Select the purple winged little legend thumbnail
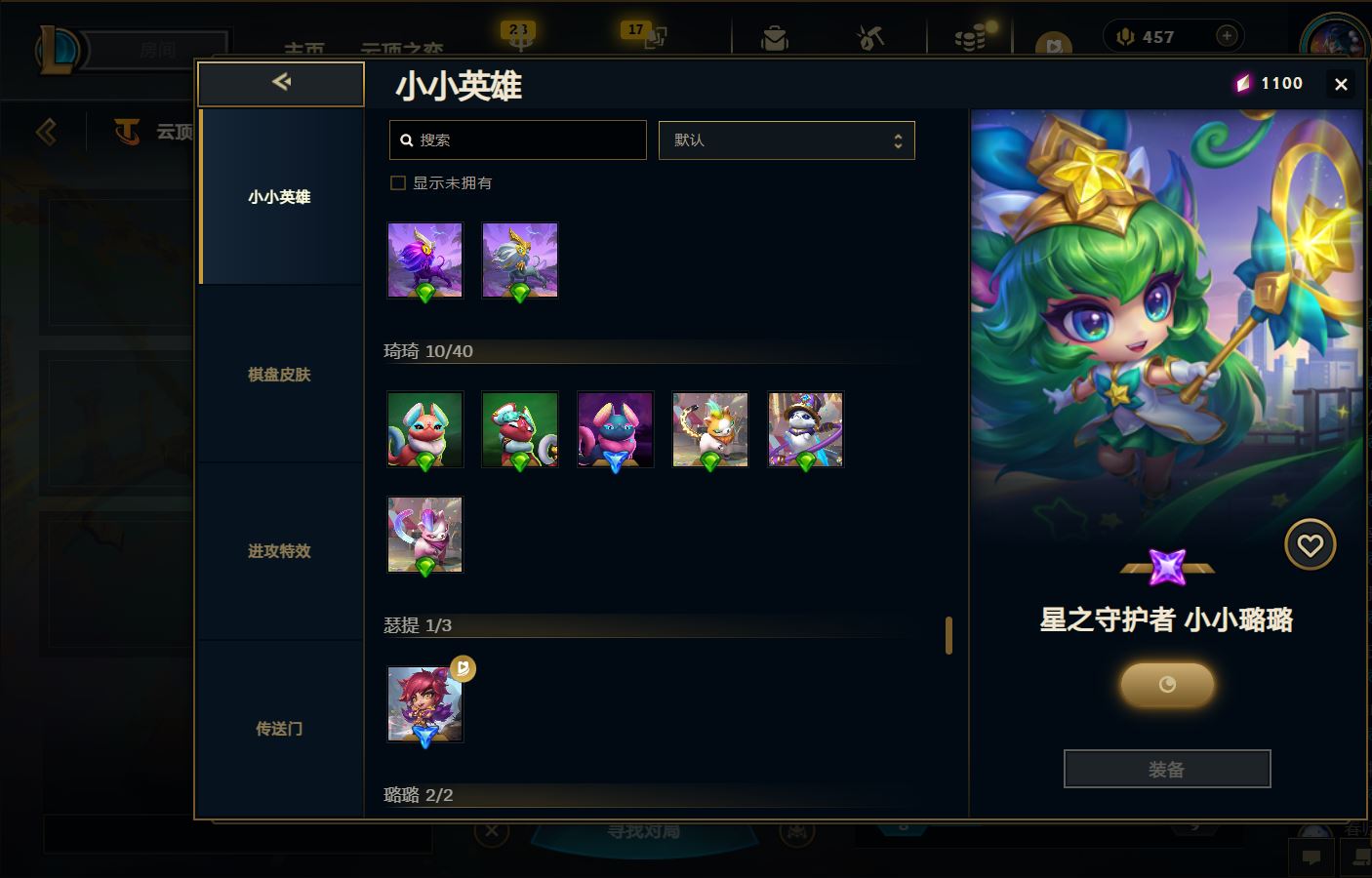This screenshot has height=878, width=1372. pyautogui.click(x=425, y=259)
